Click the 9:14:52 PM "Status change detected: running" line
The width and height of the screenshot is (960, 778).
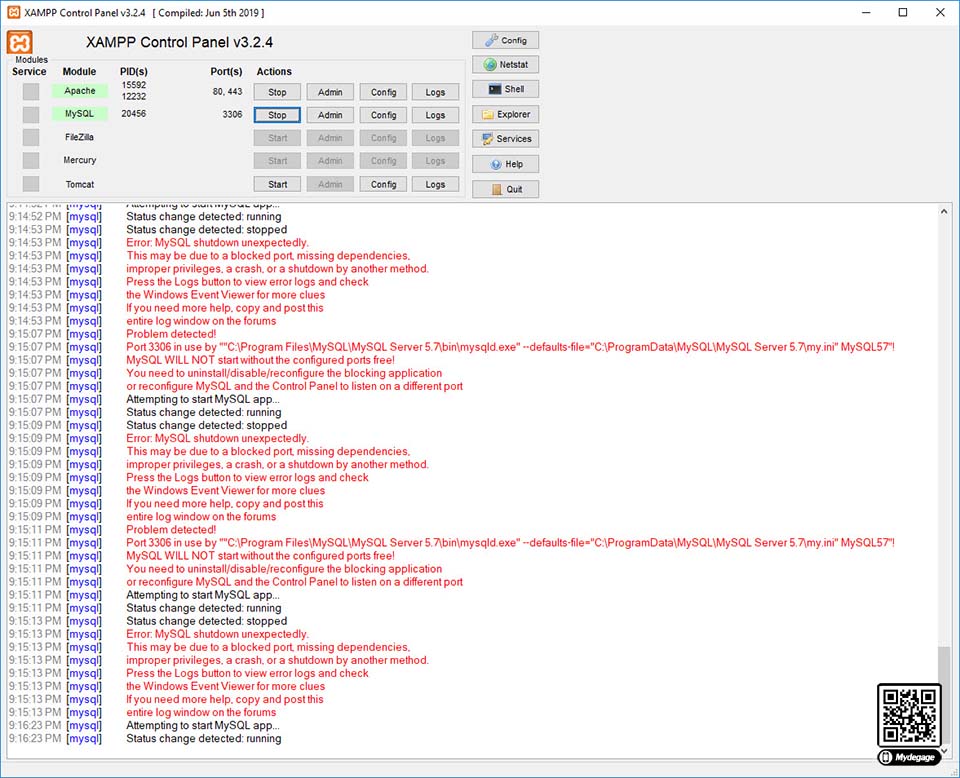coord(203,217)
